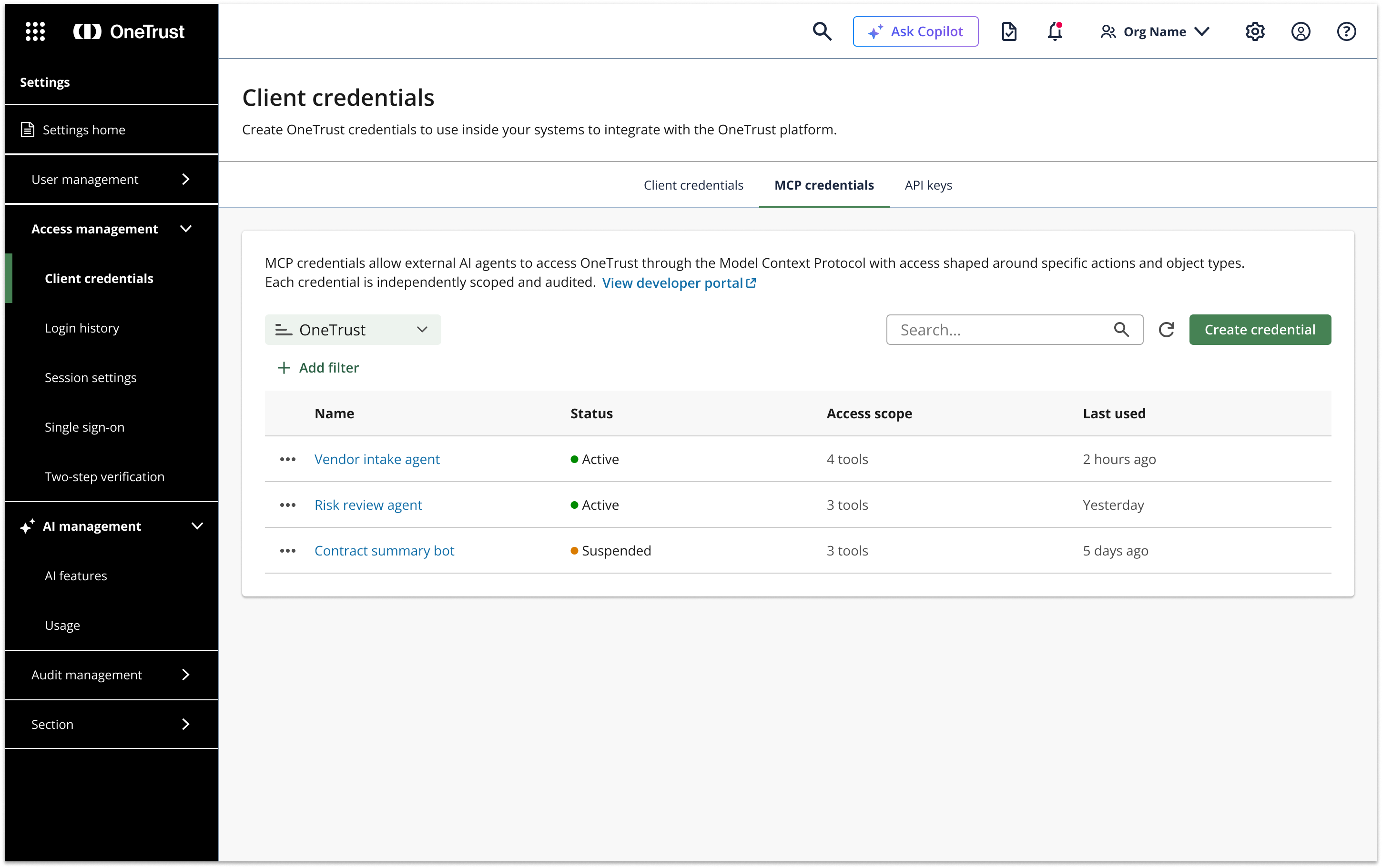Viewport: 1382px width, 868px height.
Task: Click the OneTrust logo
Action: 129,31
